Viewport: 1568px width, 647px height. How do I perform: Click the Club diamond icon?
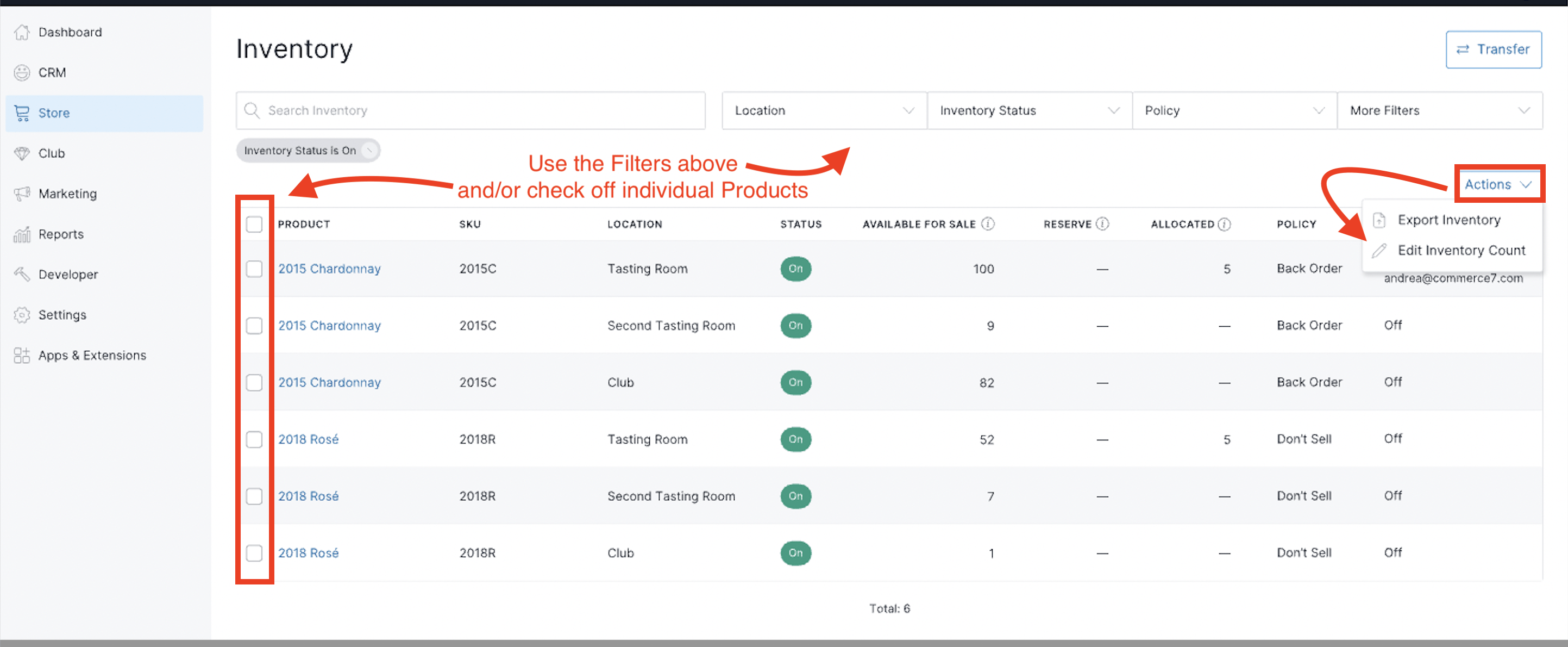coord(22,153)
